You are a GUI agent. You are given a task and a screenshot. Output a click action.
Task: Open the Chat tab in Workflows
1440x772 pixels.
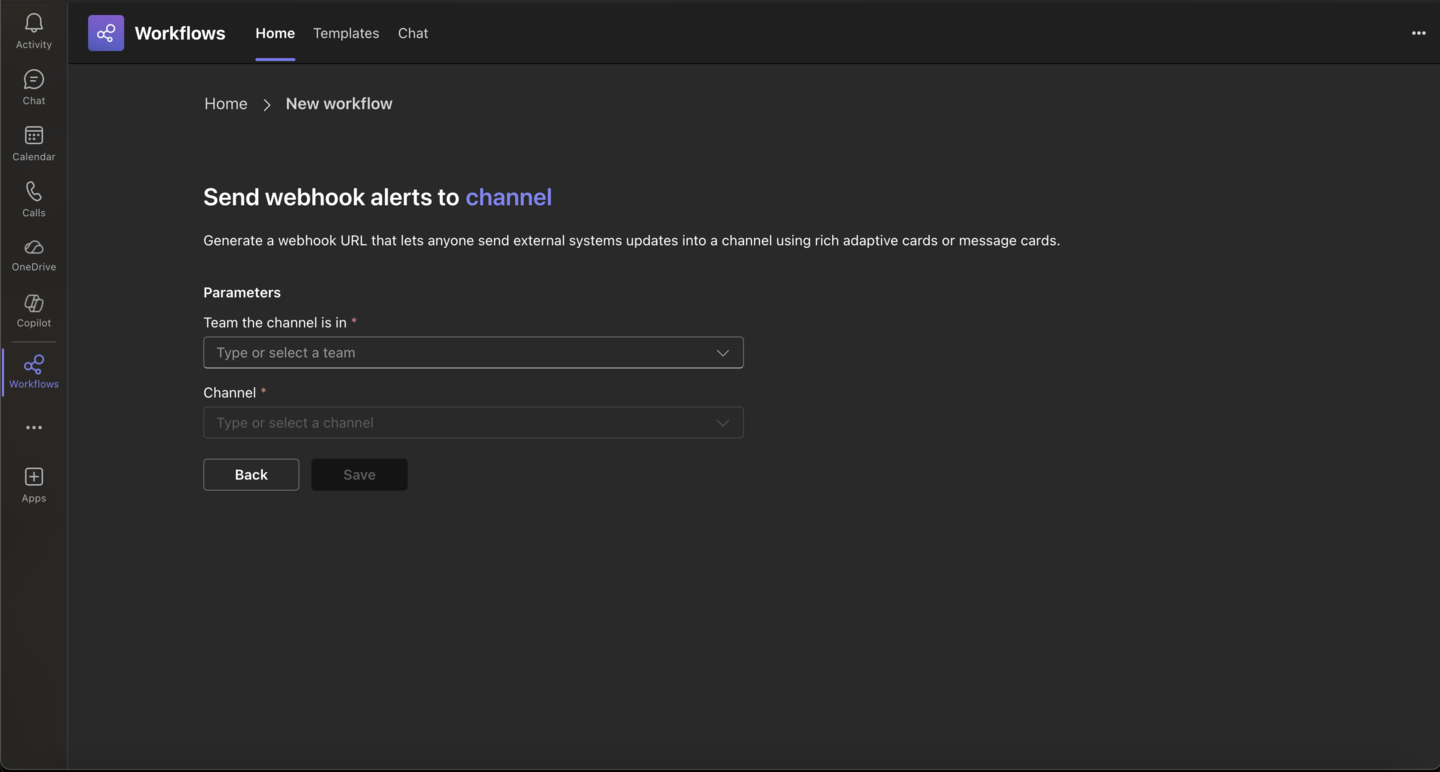click(x=413, y=33)
